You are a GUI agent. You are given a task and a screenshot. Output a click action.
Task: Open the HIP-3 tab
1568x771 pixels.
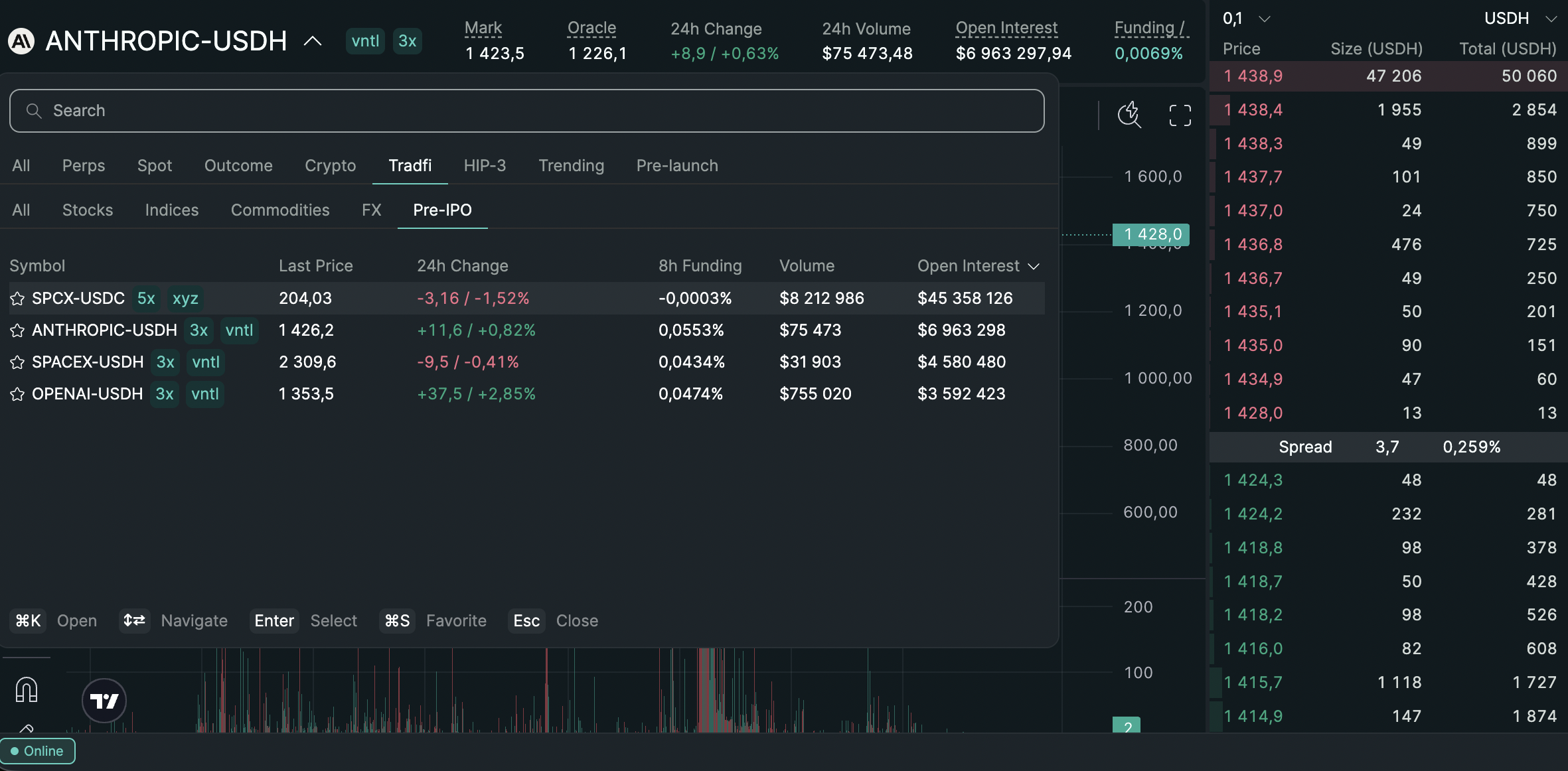coord(485,165)
